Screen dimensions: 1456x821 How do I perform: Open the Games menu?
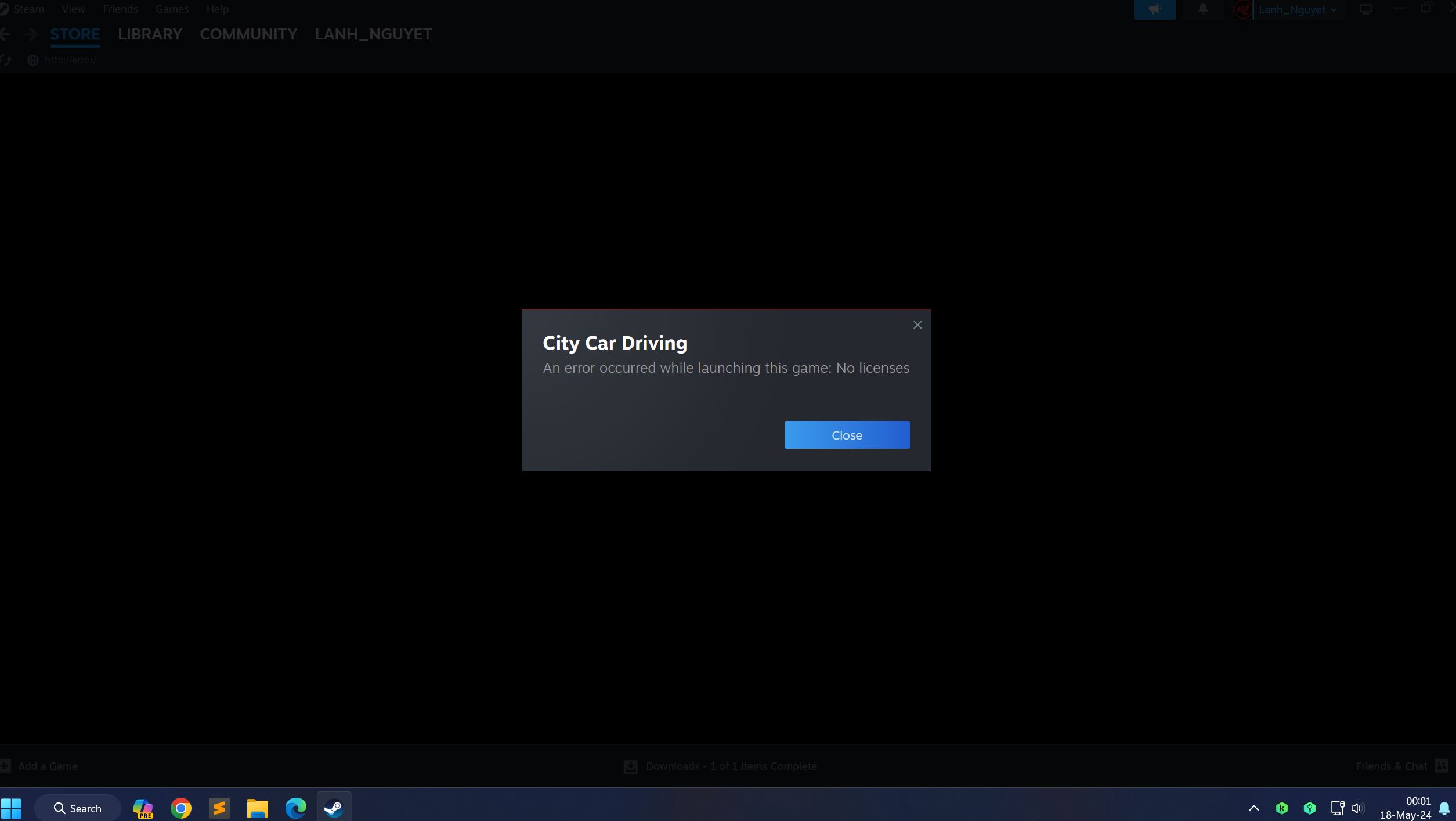coord(172,9)
